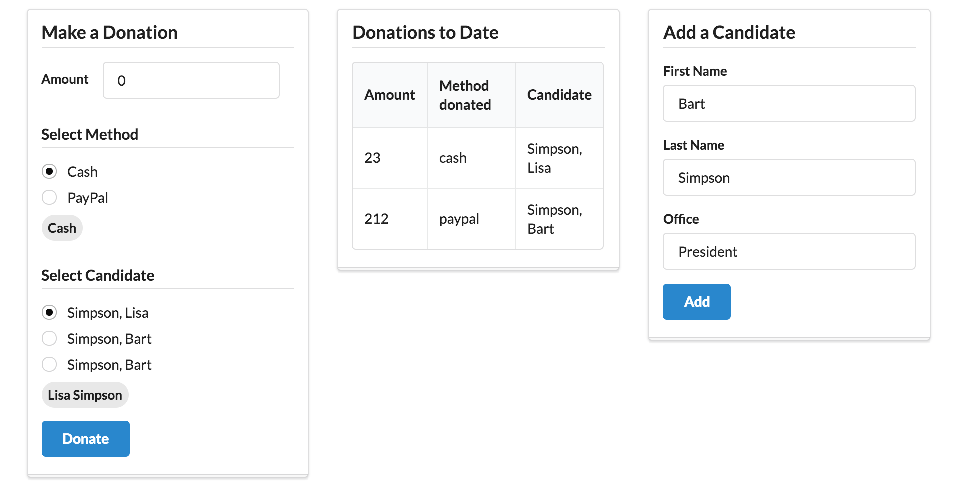Pick the last Simpson, Bart candidate radio
960x499 pixels.
(x=49, y=365)
